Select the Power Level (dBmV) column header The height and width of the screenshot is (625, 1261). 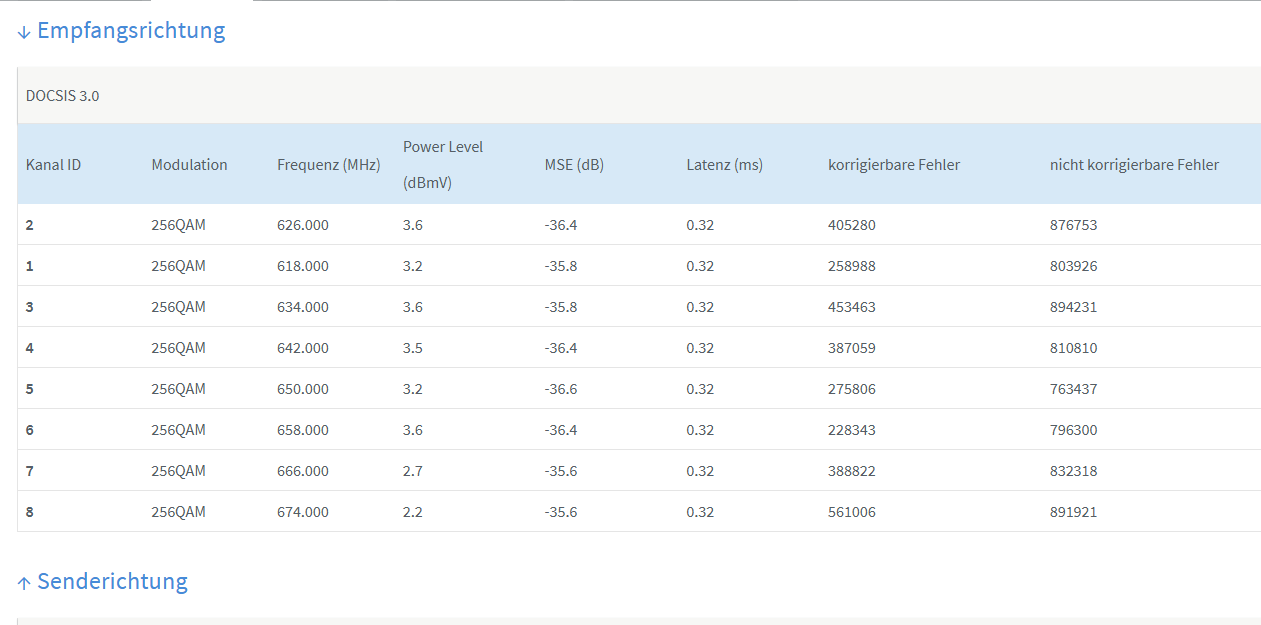point(443,165)
